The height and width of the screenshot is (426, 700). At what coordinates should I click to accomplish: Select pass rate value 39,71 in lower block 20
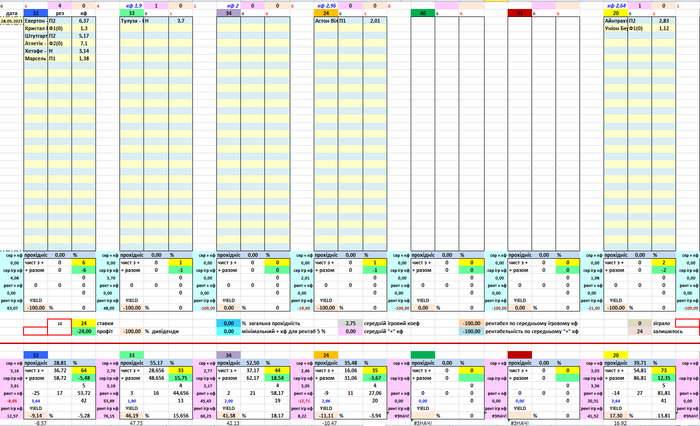click(640, 363)
